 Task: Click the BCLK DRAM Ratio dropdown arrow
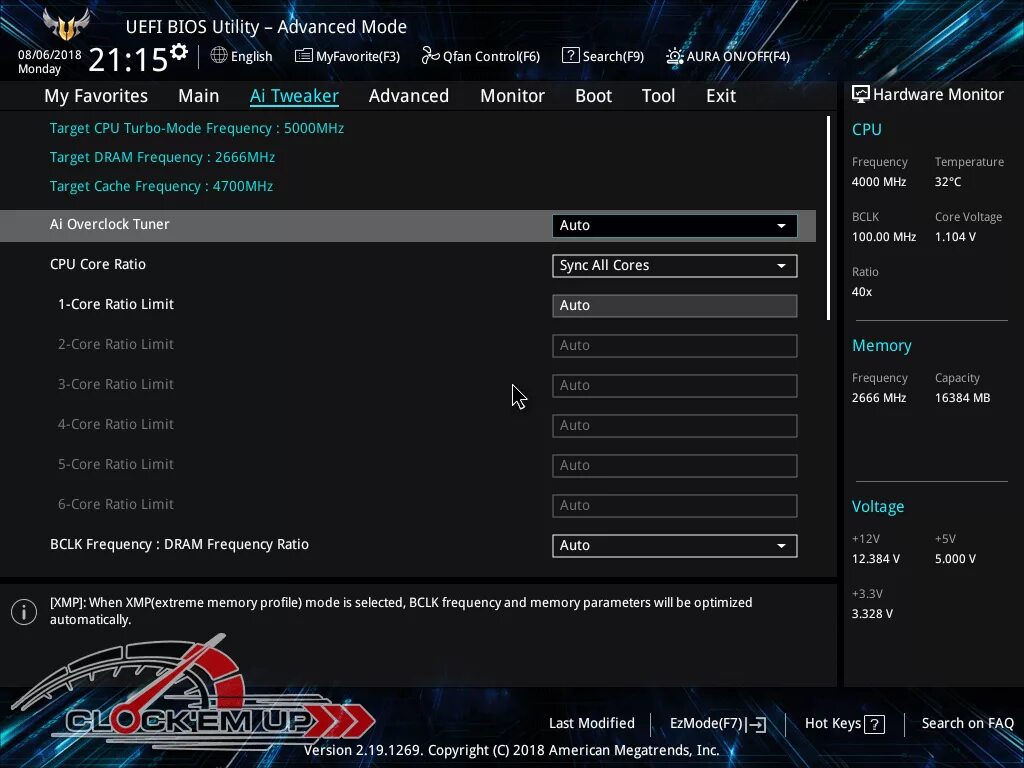pos(781,547)
